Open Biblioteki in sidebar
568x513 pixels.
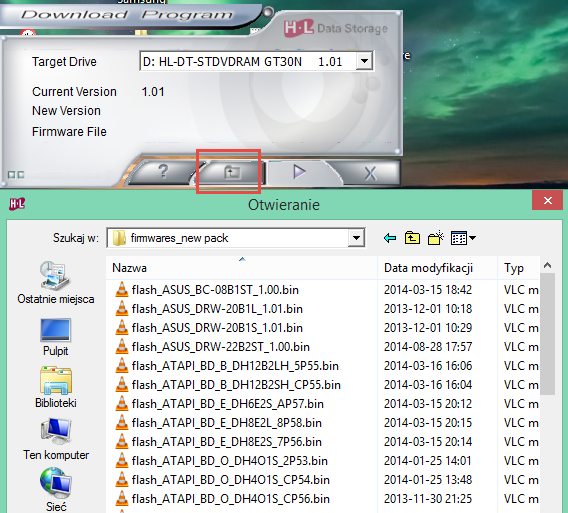(55, 387)
